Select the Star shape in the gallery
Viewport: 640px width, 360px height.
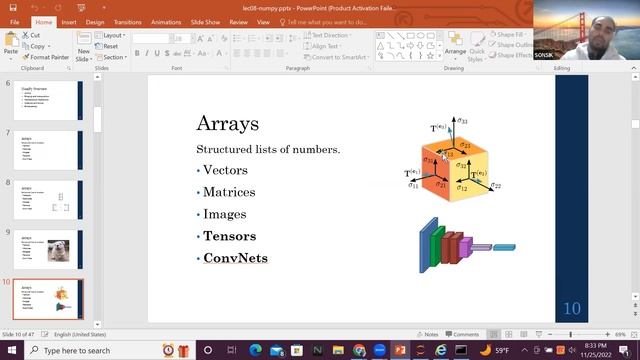pyautogui.click(x=430, y=56)
